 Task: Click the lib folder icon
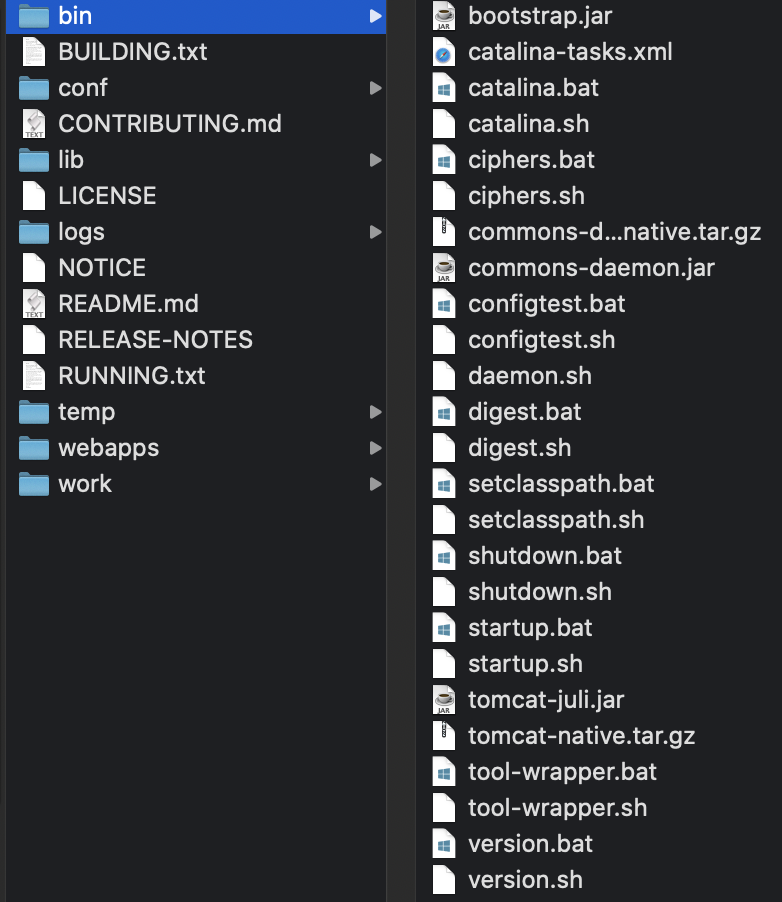click(34, 160)
